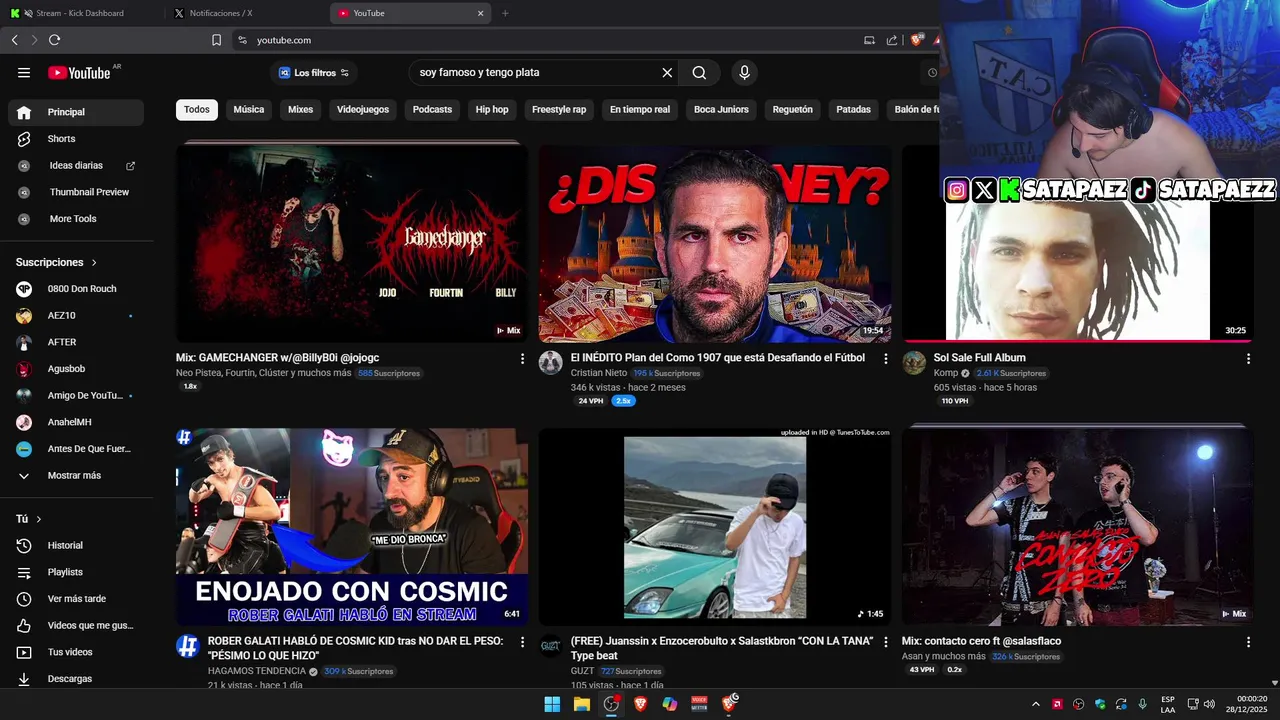Open Principal home in sidebar
The width and height of the screenshot is (1280, 720).
[x=76, y=112]
